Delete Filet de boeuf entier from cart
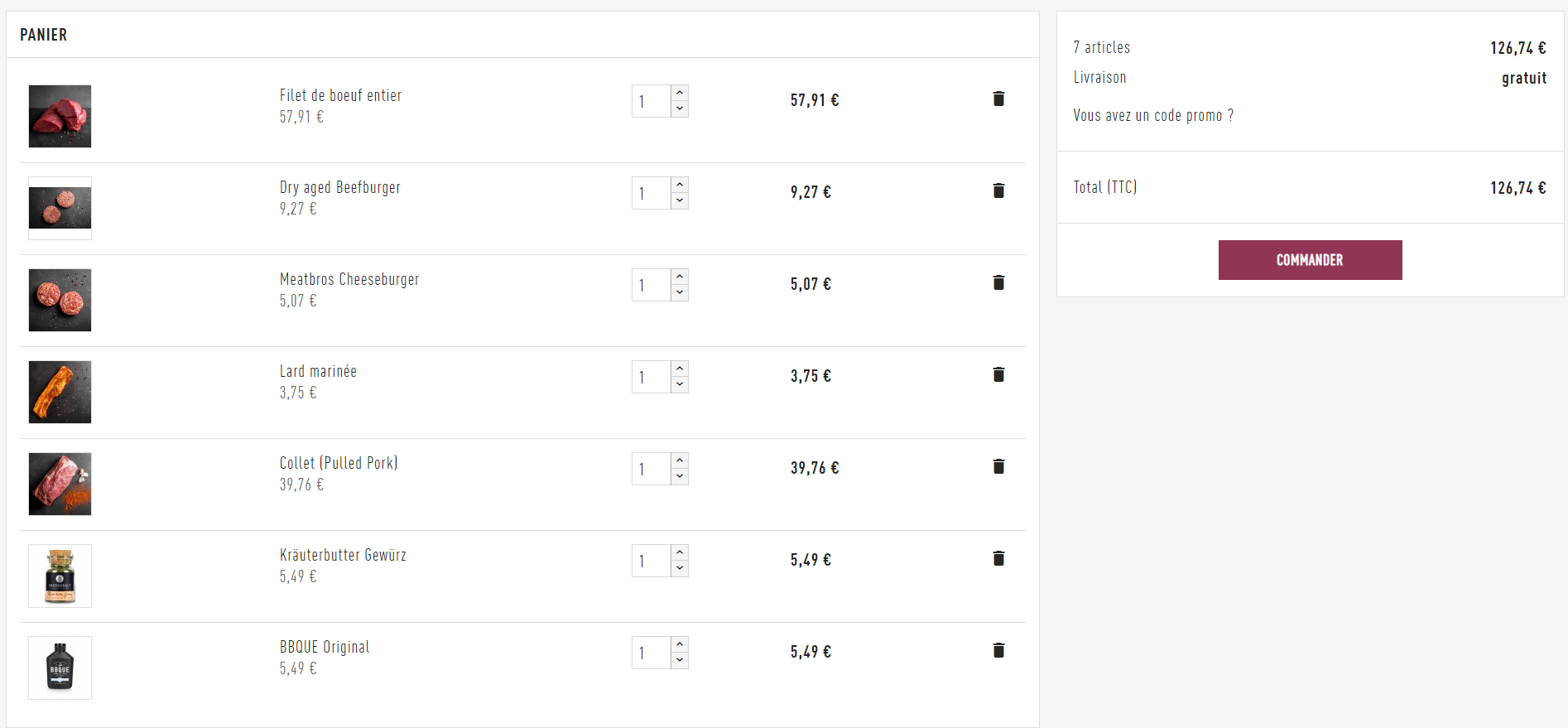The image size is (1568, 728). 998,99
